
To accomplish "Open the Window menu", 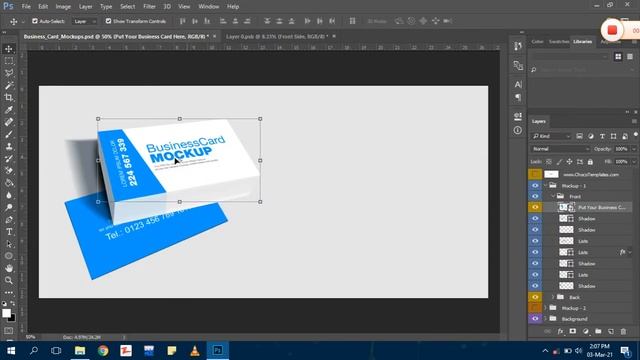I will (209, 7).
